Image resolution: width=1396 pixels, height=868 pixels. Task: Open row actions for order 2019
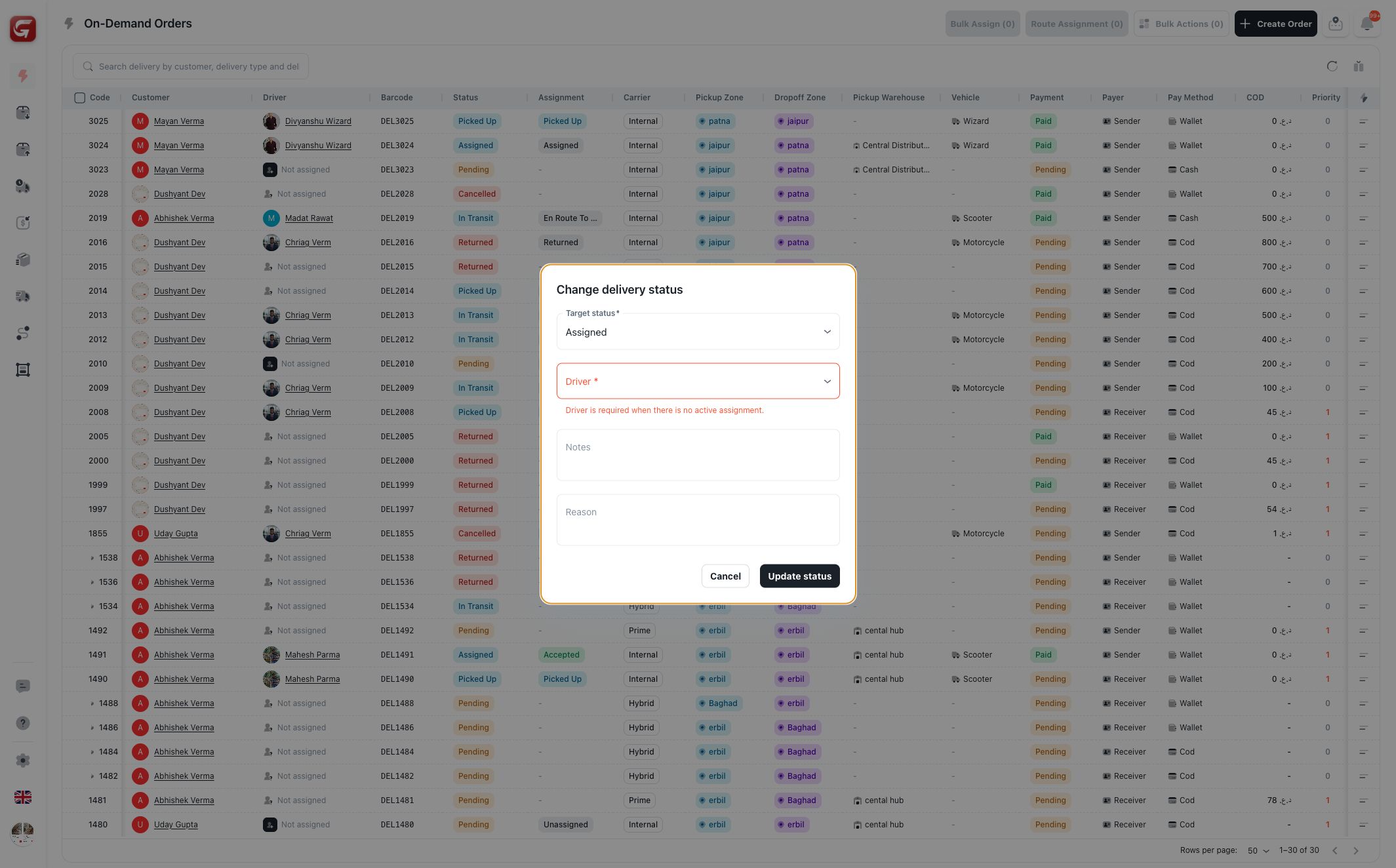[x=1363, y=218]
